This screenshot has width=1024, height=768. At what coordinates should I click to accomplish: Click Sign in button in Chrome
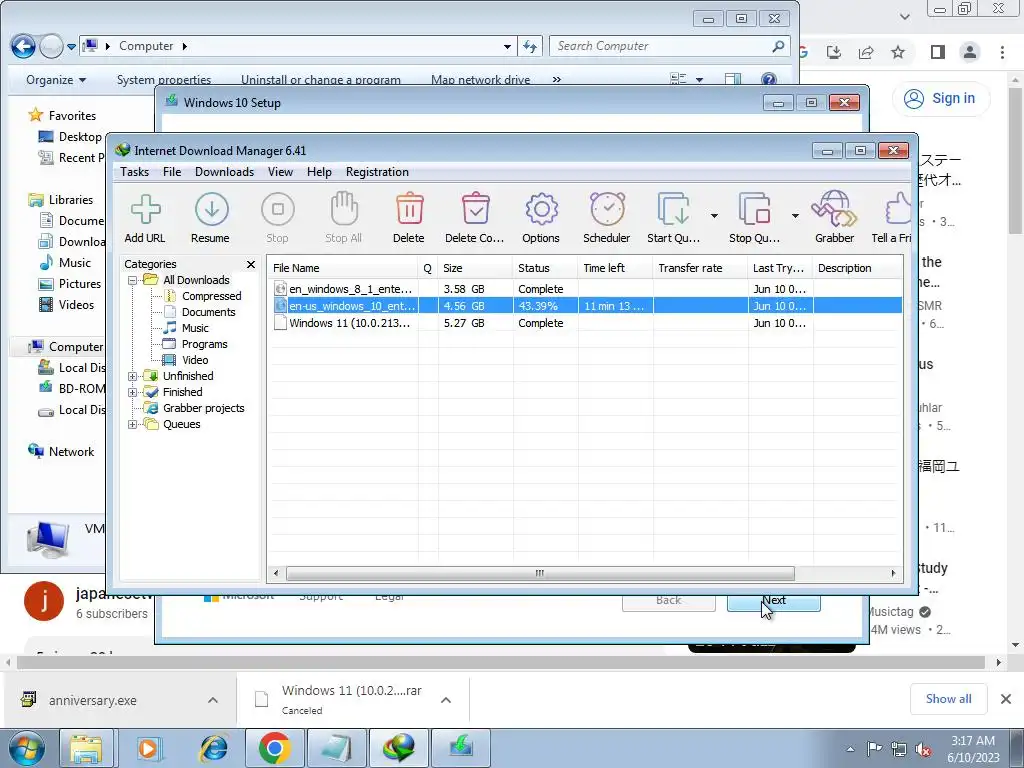[x=940, y=99]
